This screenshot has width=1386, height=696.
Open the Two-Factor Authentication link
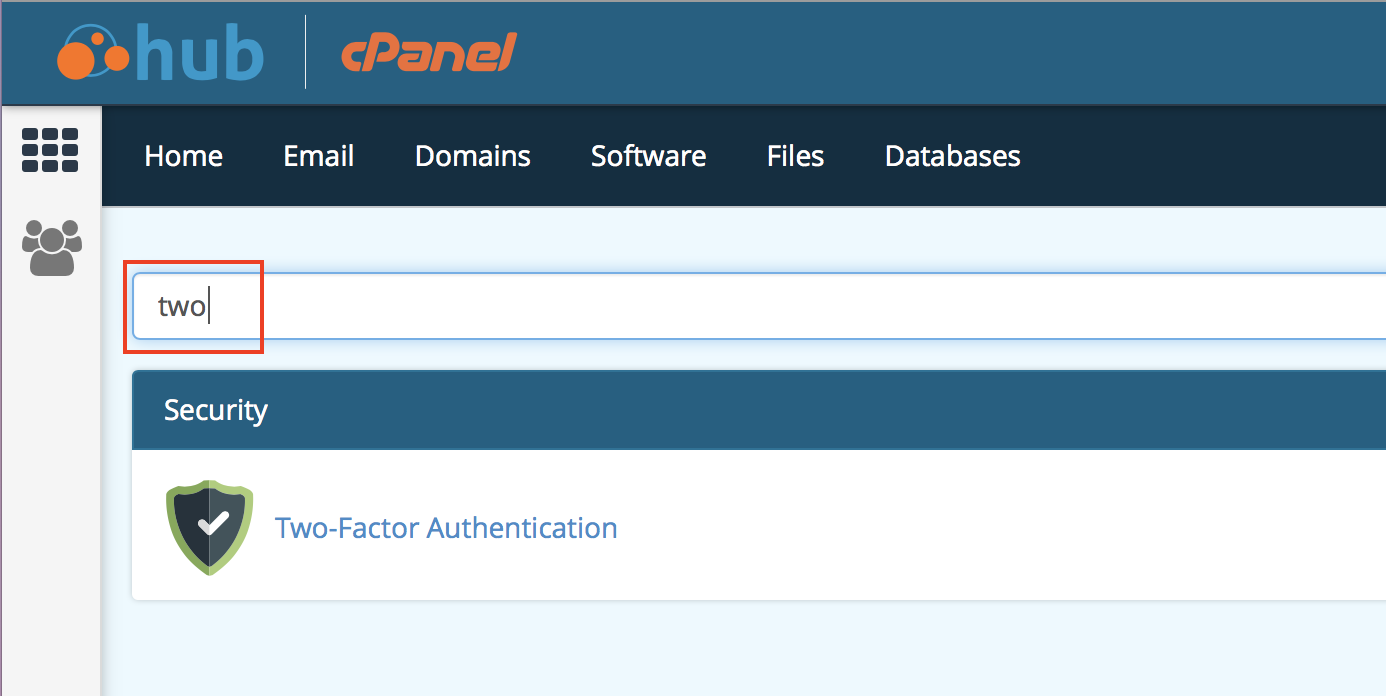[446, 527]
